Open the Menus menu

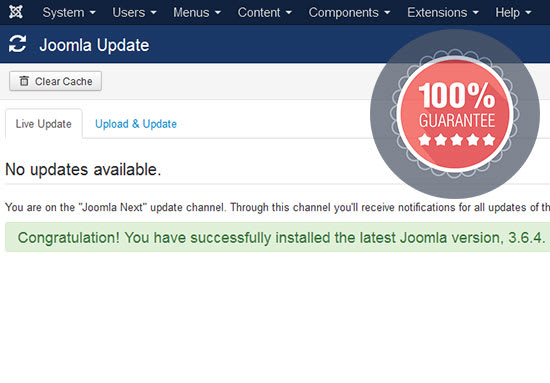[x=197, y=13]
